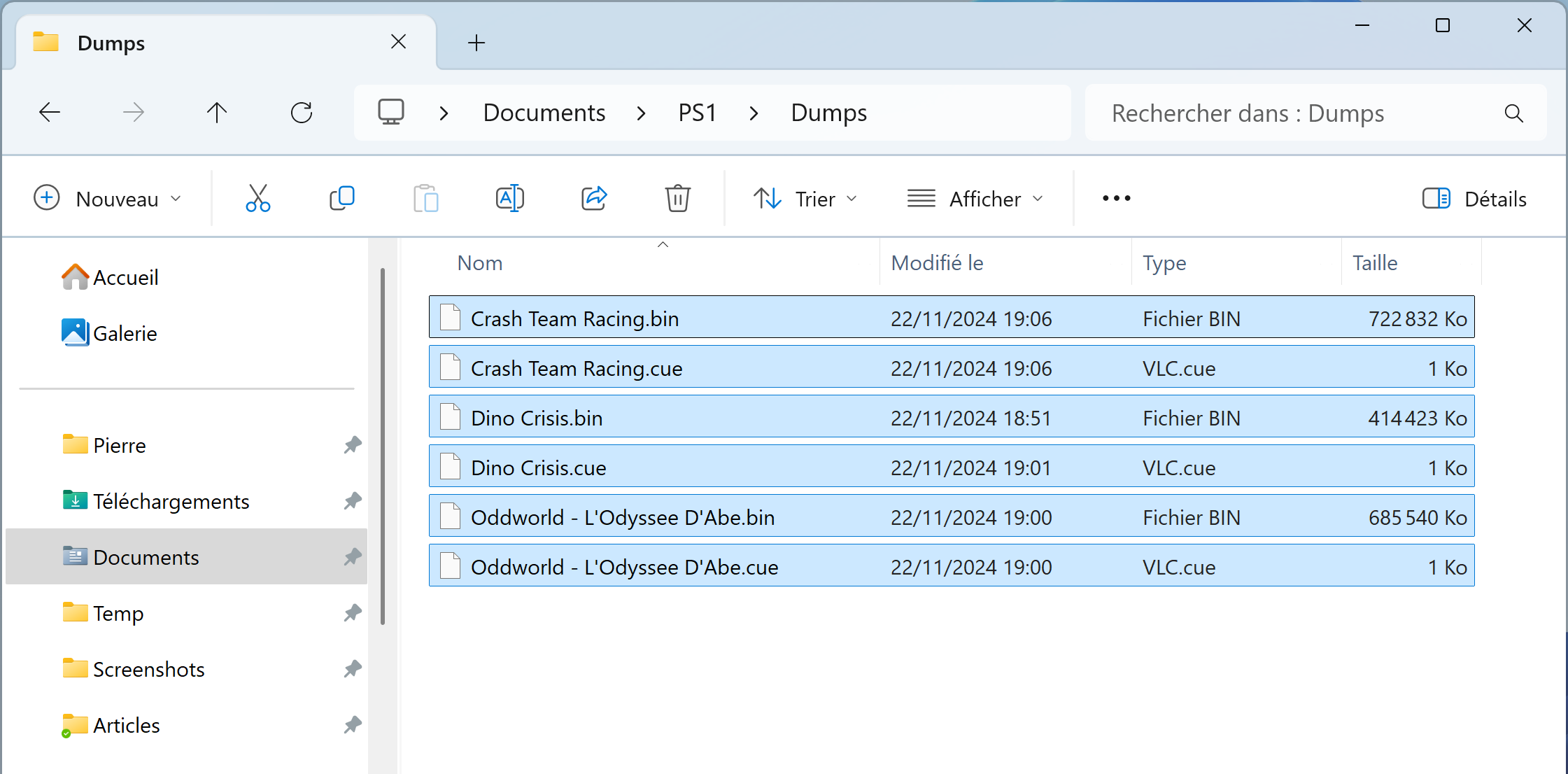Click the Cut scissors icon
This screenshot has height=774, width=1568.
pyautogui.click(x=257, y=199)
